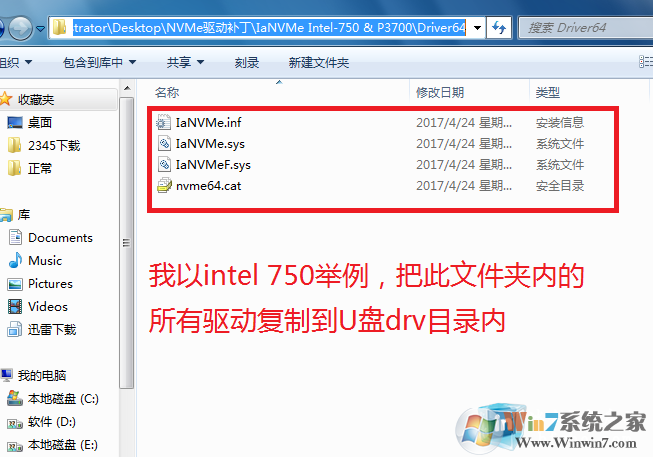Sort by the 名称 column header

click(x=167, y=92)
